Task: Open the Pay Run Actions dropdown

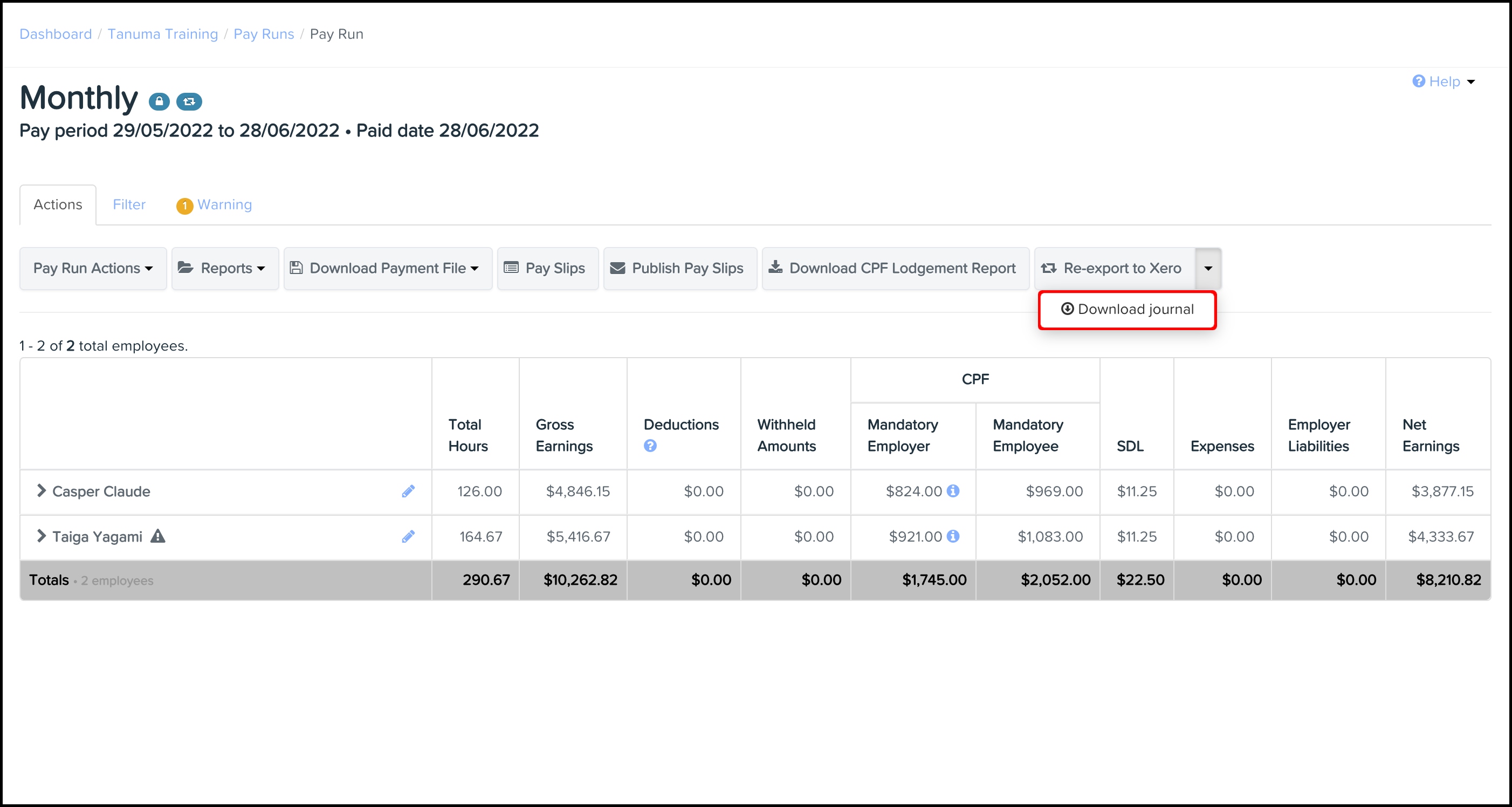Action: (93, 269)
